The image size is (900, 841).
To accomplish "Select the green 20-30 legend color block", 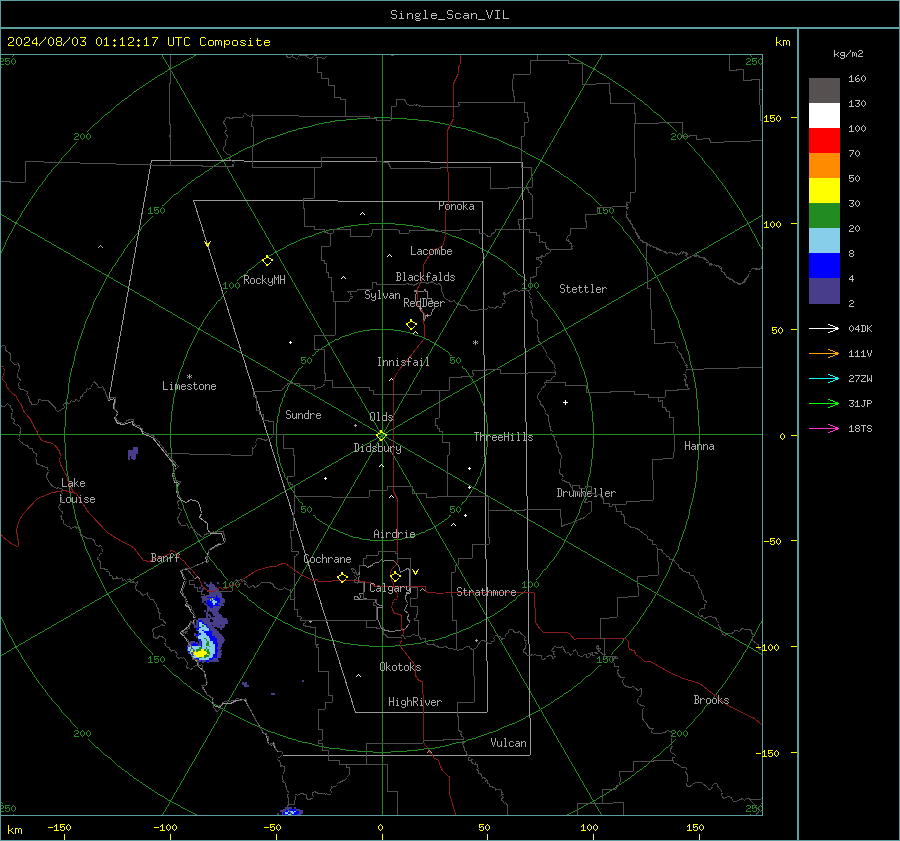I will click(x=824, y=216).
